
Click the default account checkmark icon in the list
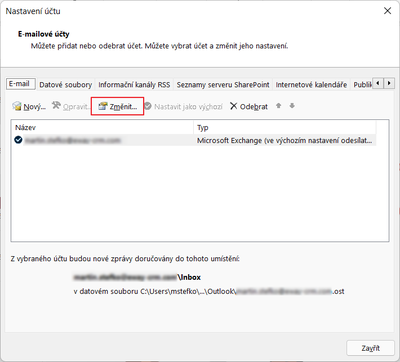coord(18,140)
